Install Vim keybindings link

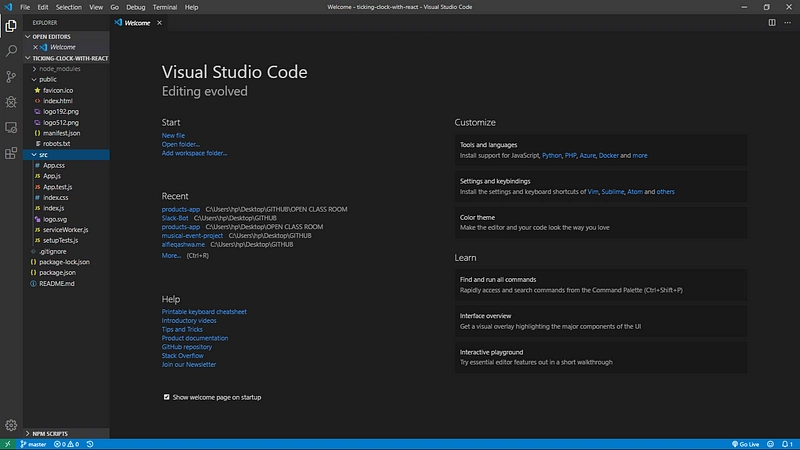(x=593, y=192)
